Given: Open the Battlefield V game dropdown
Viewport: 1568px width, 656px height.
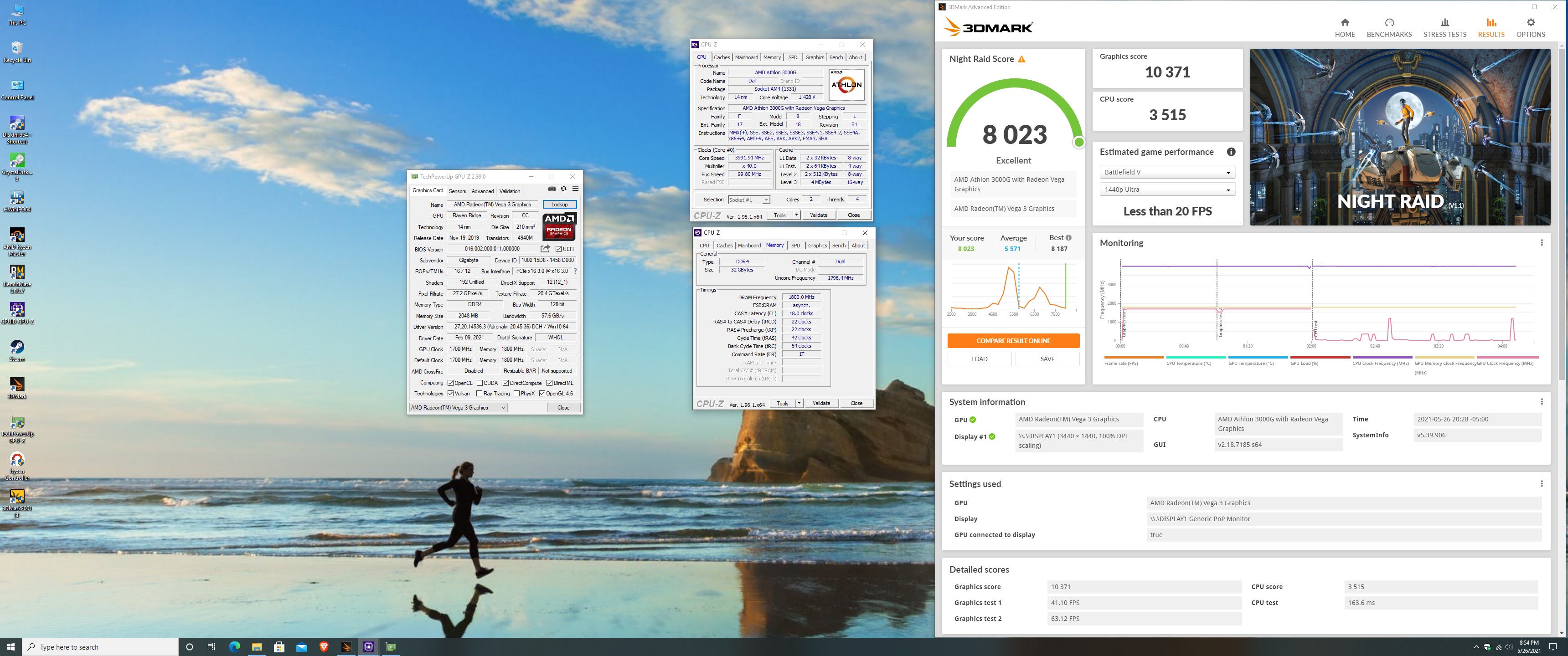Looking at the screenshot, I should click(x=1167, y=172).
